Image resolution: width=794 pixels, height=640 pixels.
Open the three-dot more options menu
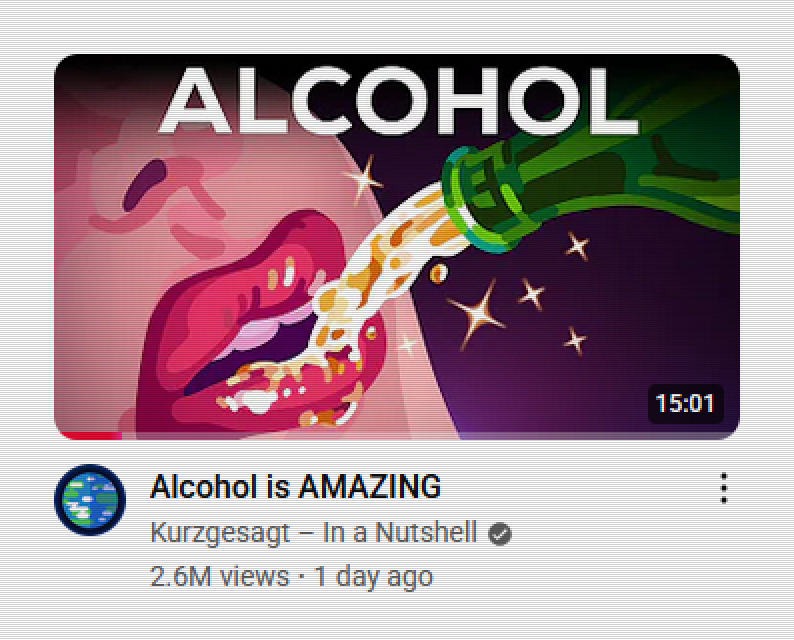click(x=724, y=489)
